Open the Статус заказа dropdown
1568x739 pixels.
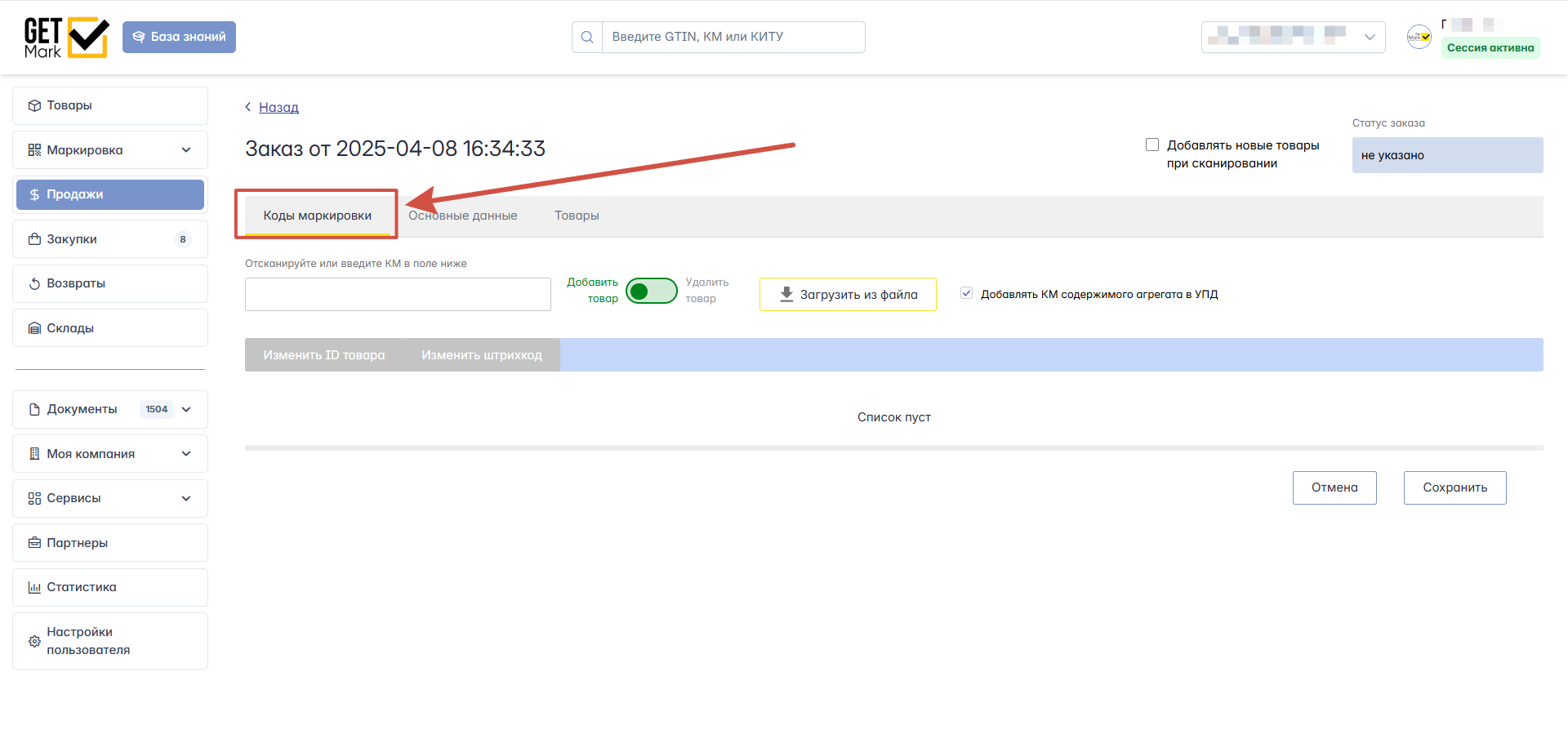pyautogui.click(x=1448, y=155)
